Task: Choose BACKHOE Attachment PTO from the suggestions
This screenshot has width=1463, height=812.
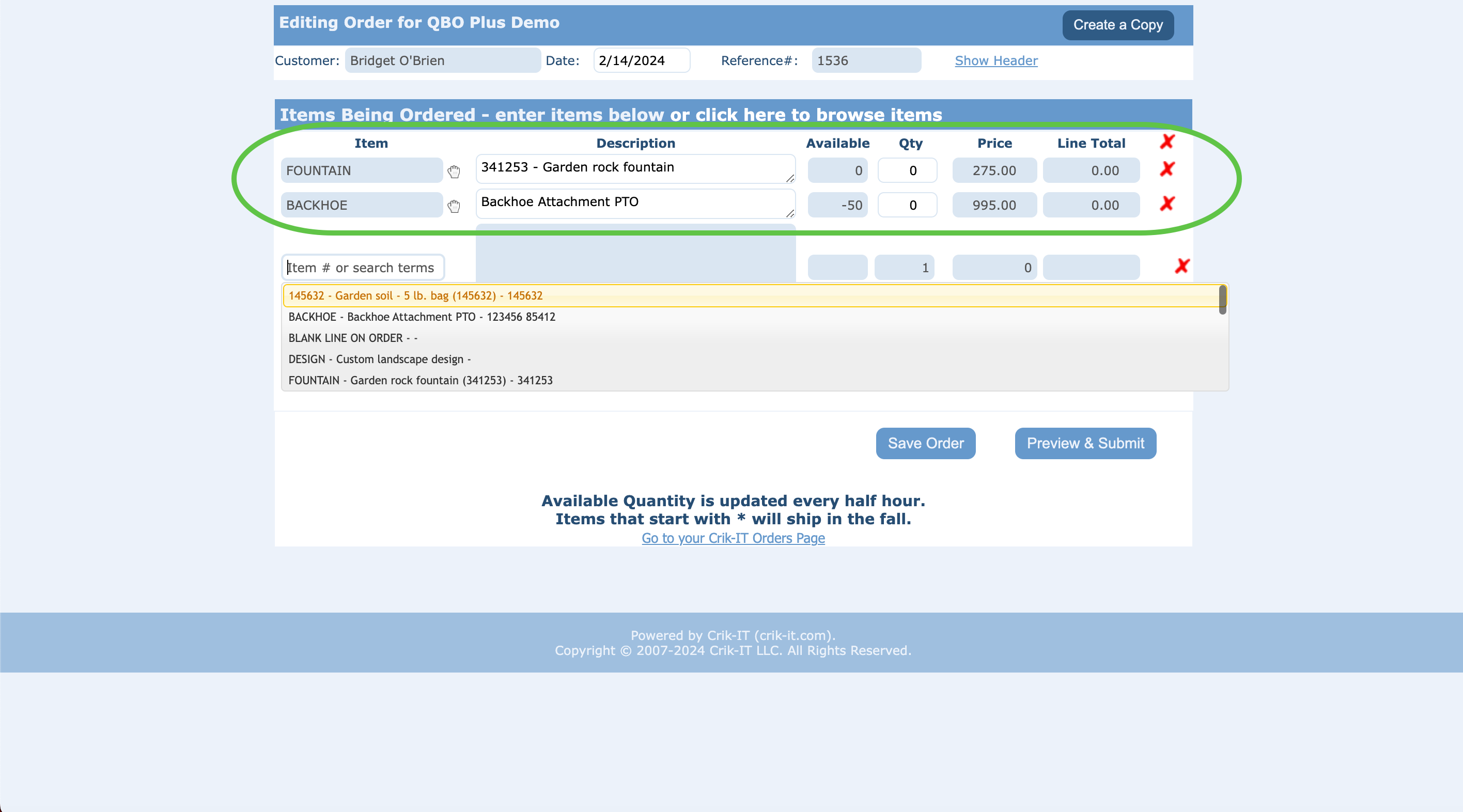Action: (422, 317)
